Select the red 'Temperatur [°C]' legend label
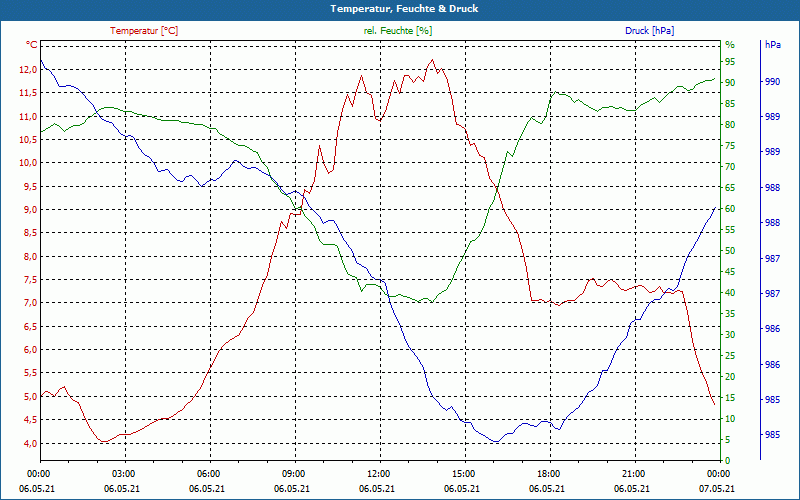 click(x=144, y=31)
